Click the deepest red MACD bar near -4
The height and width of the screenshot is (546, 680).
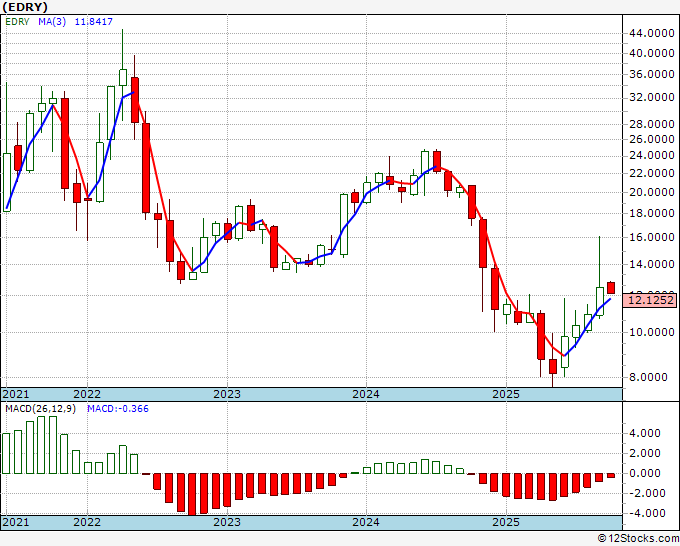pos(192,494)
